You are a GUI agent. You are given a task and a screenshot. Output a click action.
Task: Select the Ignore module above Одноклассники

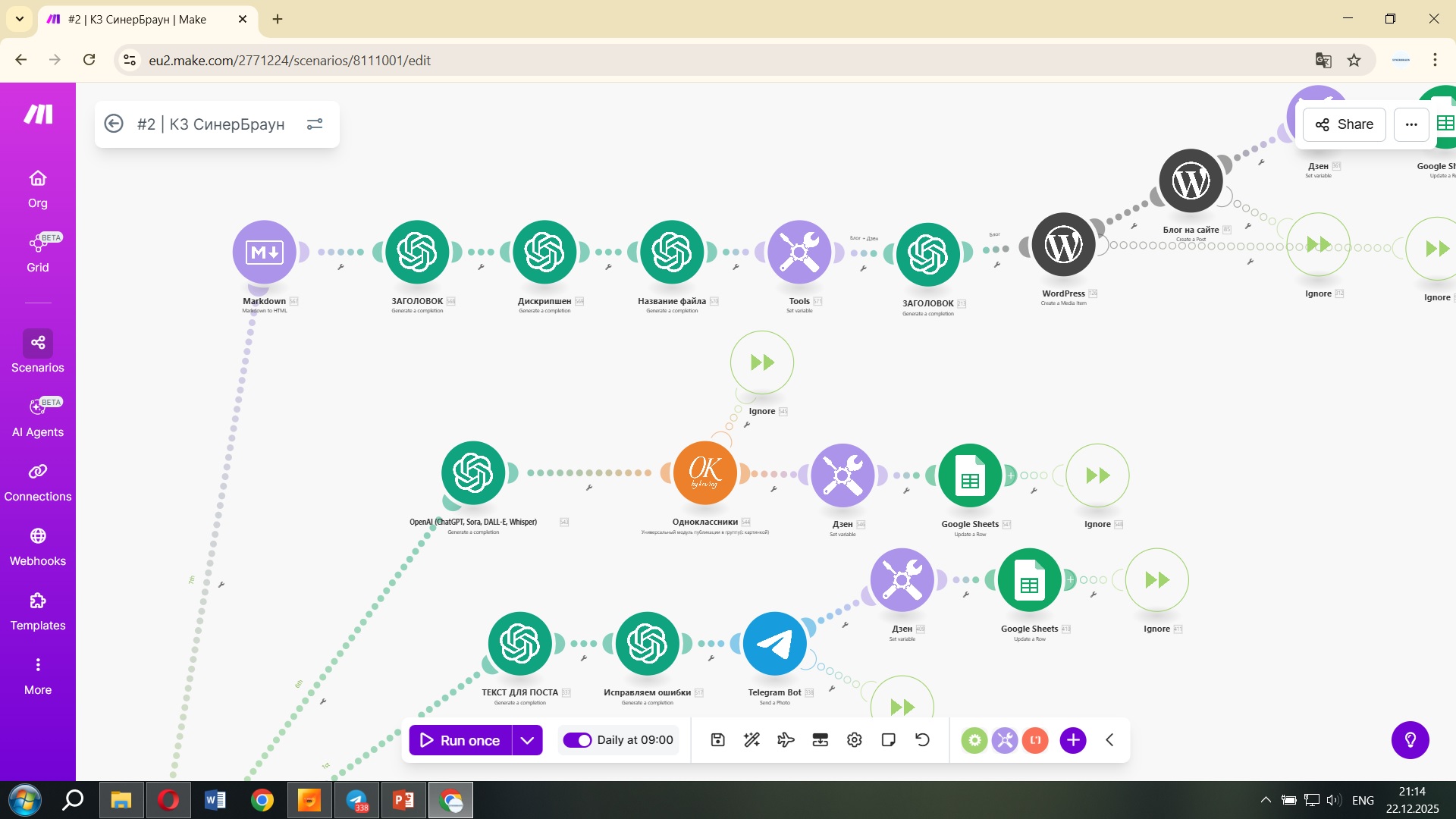[x=762, y=362]
